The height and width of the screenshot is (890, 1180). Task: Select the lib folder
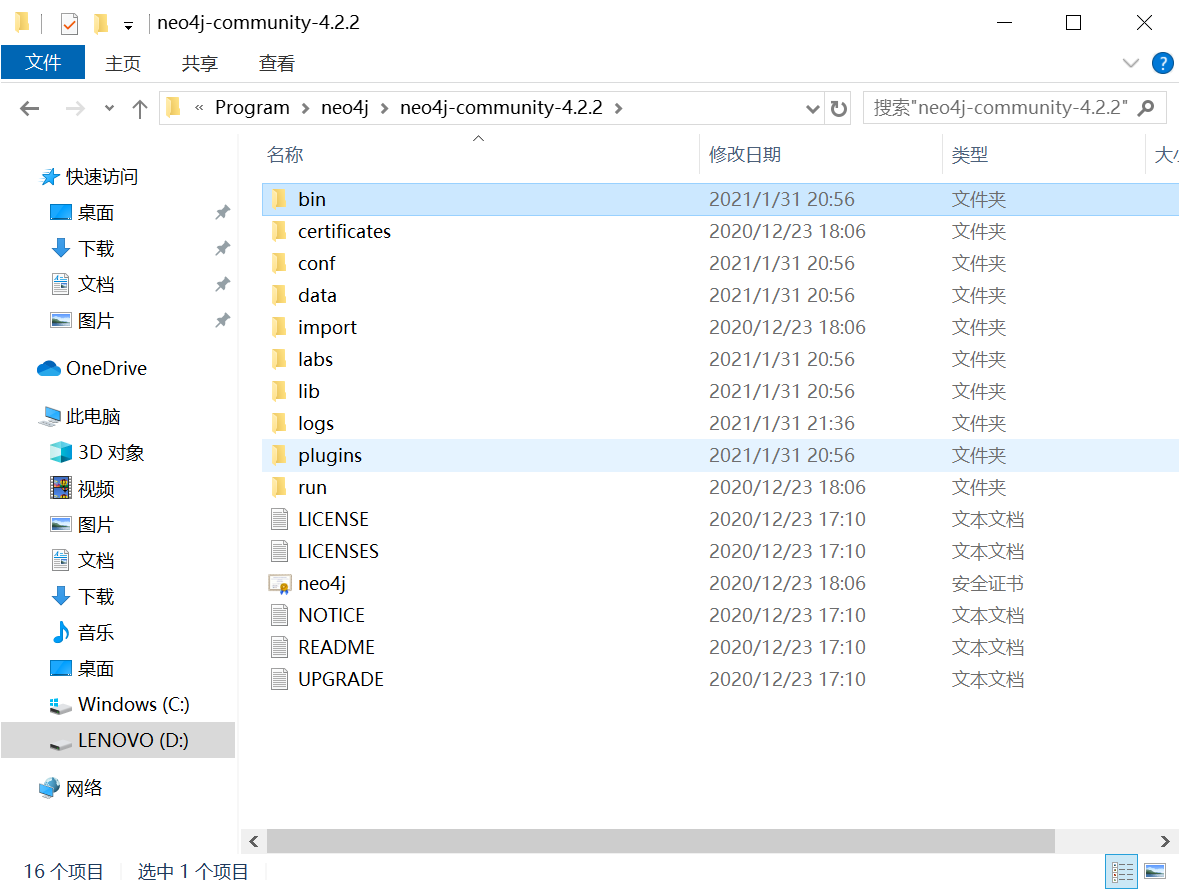tap(719, 391)
